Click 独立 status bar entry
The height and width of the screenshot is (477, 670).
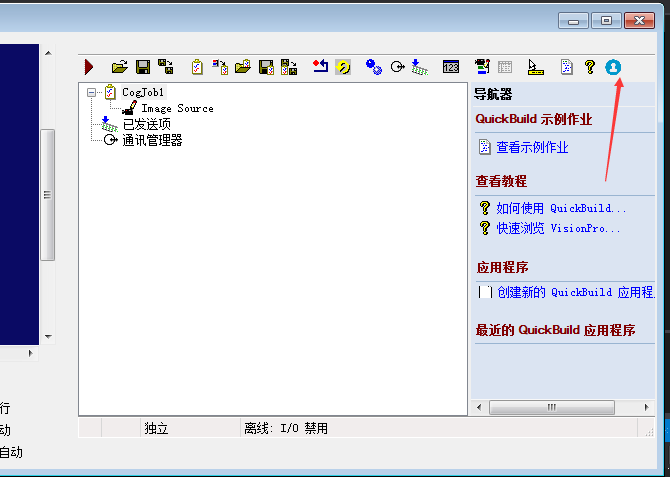[x=156, y=428]
